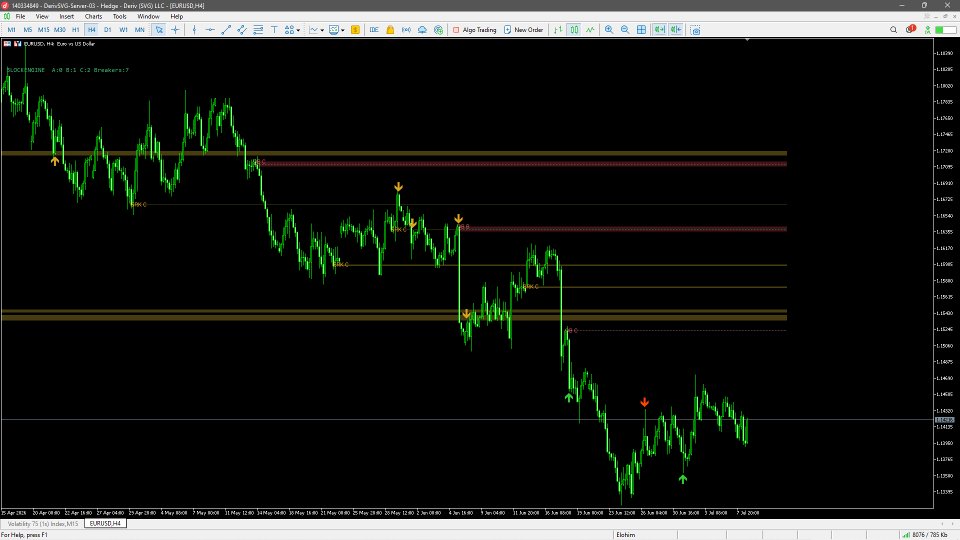This screenshot has width=960, height=540.
Task: Click the New Order button
Action: point(523,29)
